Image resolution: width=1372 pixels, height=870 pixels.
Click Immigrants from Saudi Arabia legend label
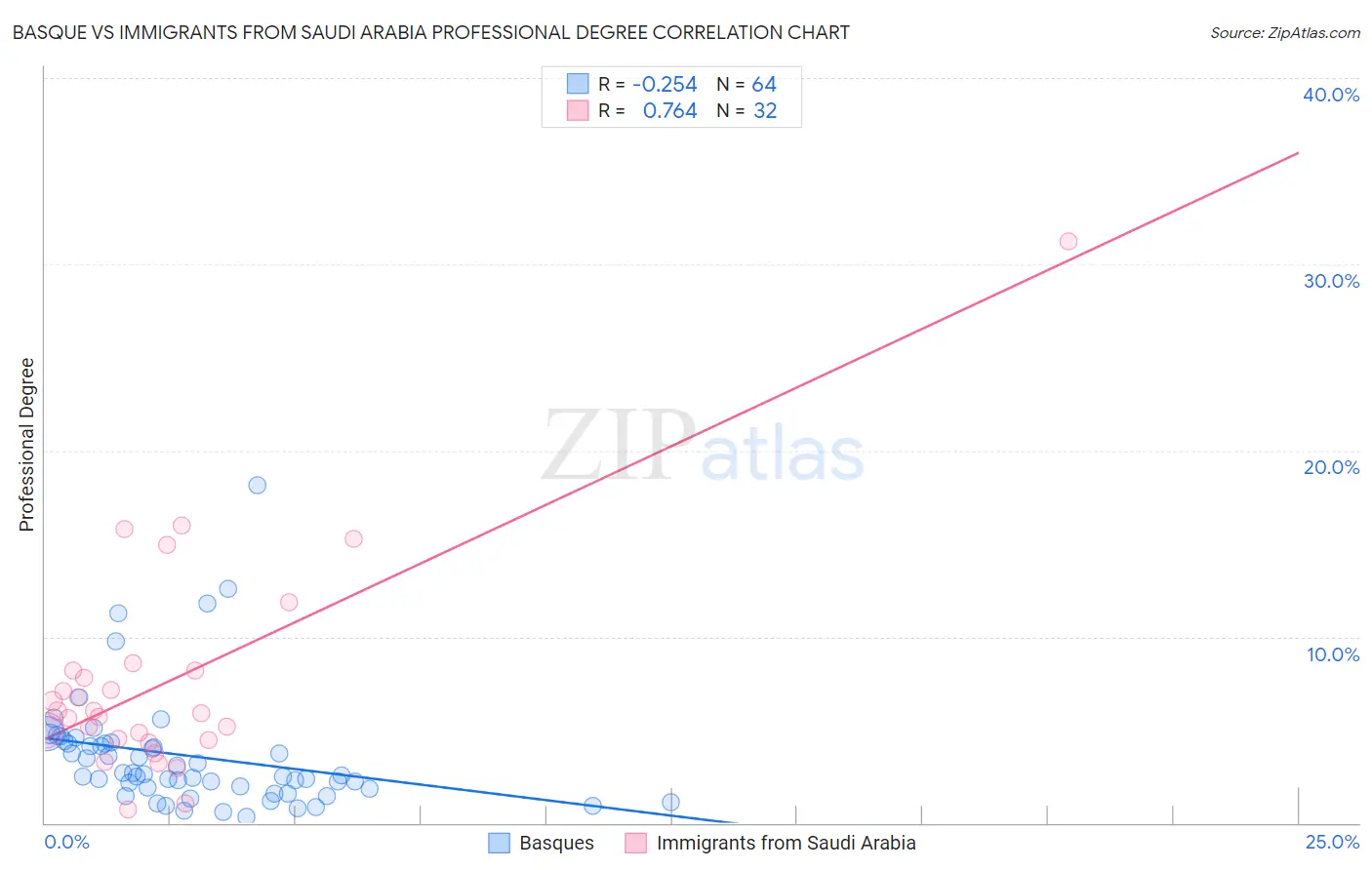[x=786, y=843]
